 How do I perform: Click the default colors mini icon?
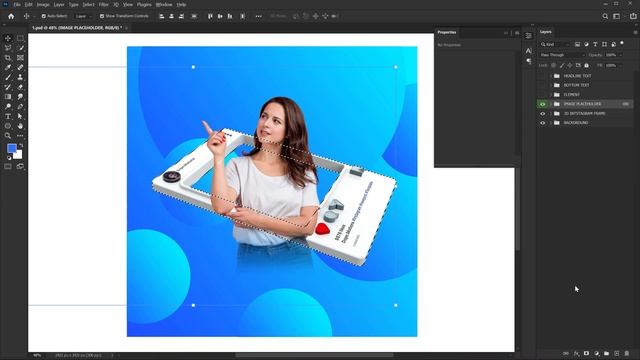(9, 158)
